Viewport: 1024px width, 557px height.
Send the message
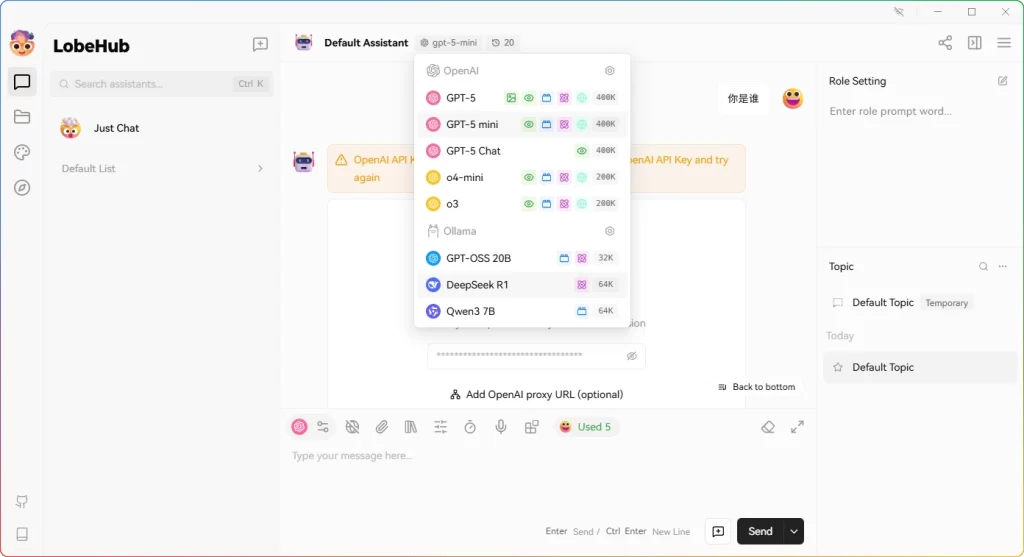760,532
